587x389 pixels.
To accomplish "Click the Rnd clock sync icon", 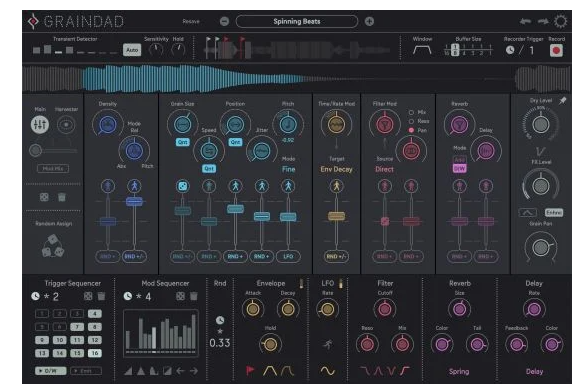I will [x=220, y=320].
